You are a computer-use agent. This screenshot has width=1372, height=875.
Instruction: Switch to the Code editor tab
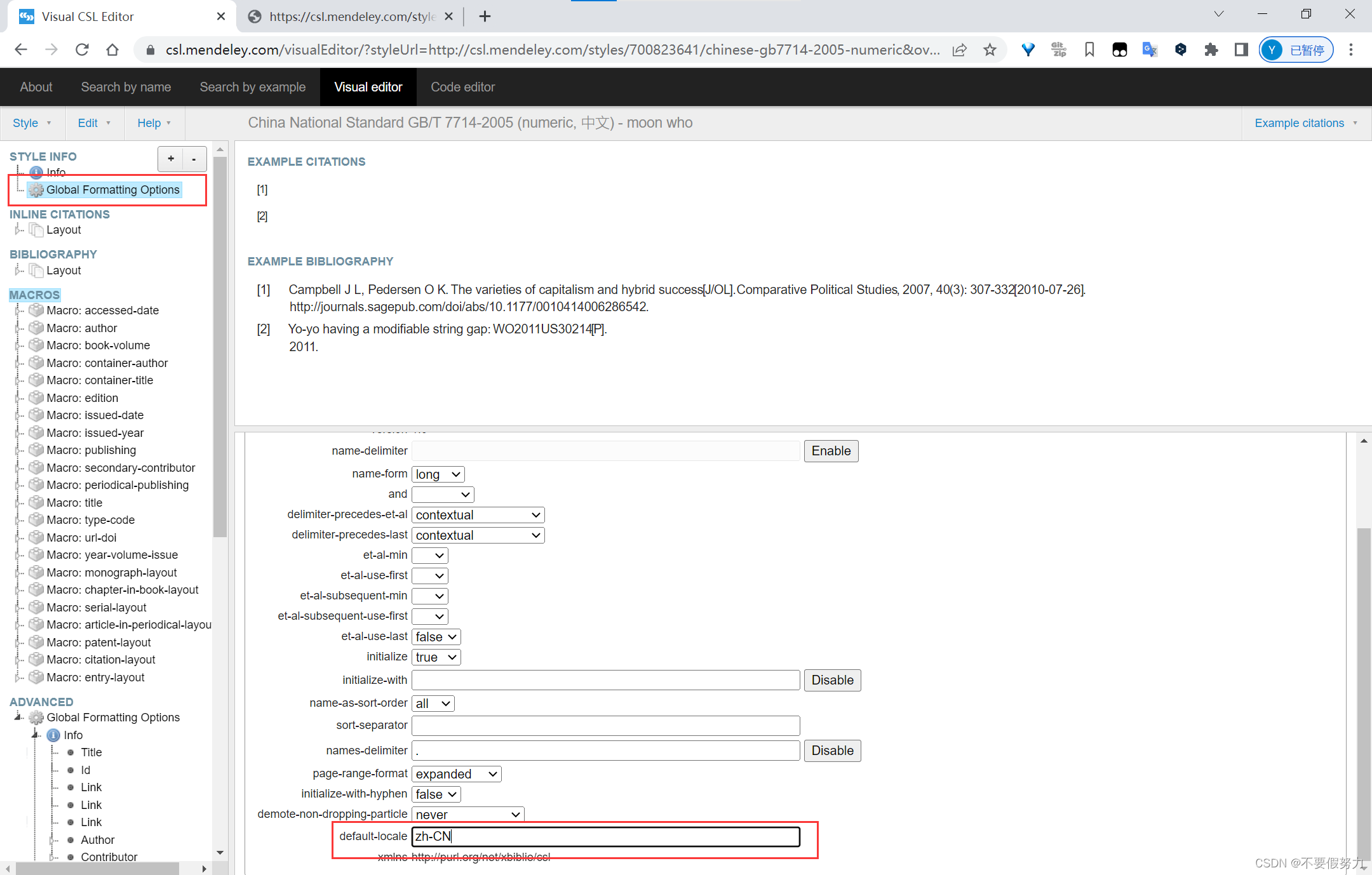(x=462, y=87)
